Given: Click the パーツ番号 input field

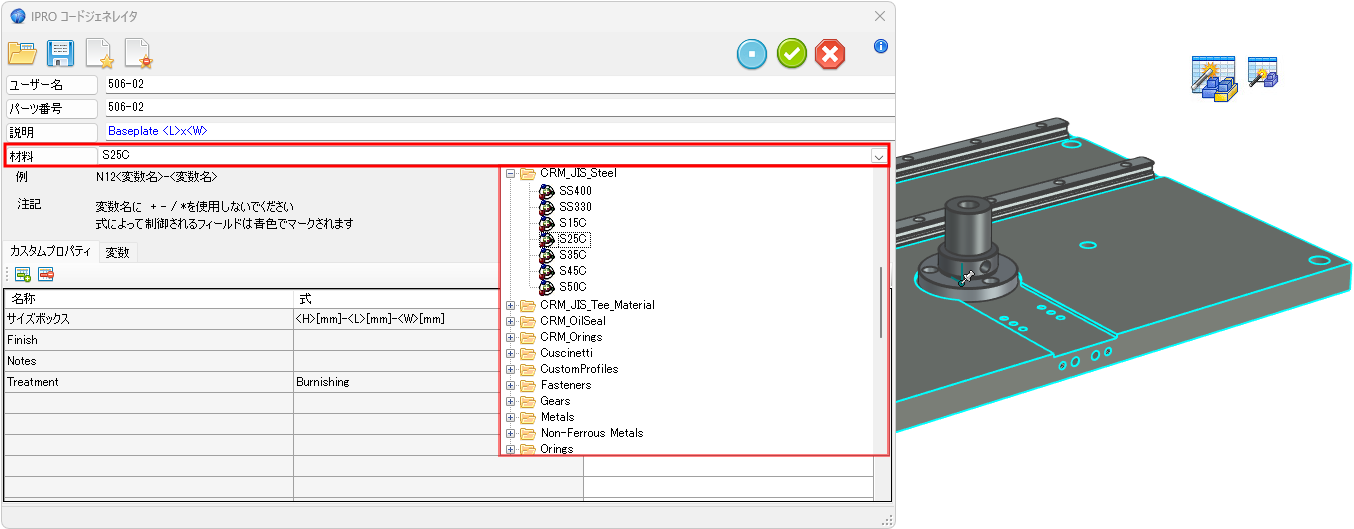Looking at the screenshot, I should (x=498, y=108).
